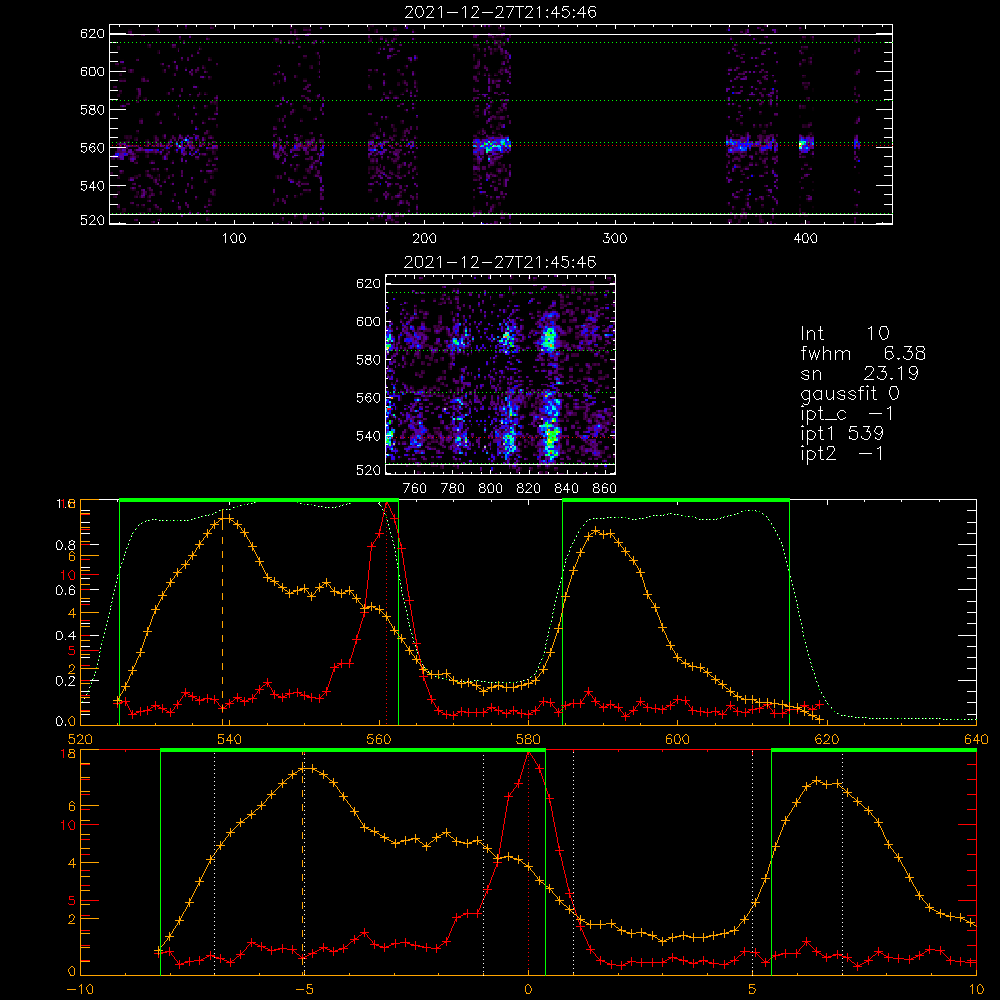Click x-axis label -5 of the lower profile plot
The height and width of the screenshot is (1000, 1000).
coord(304,990)
